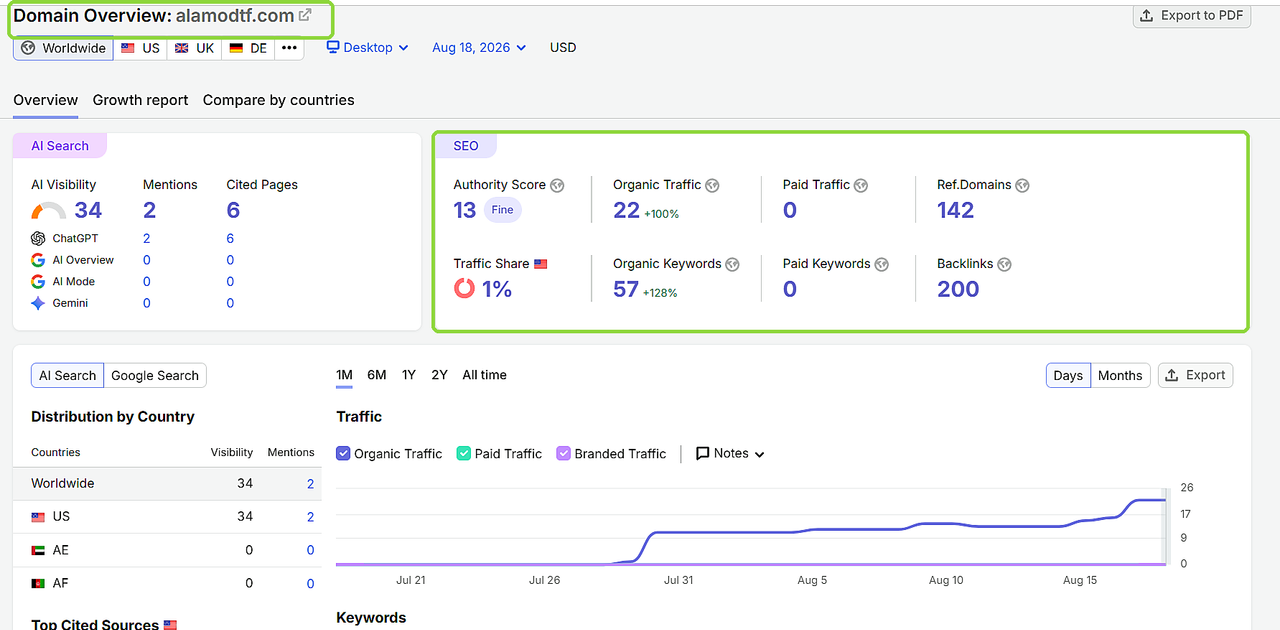Click Export to PDF button

1192,15
